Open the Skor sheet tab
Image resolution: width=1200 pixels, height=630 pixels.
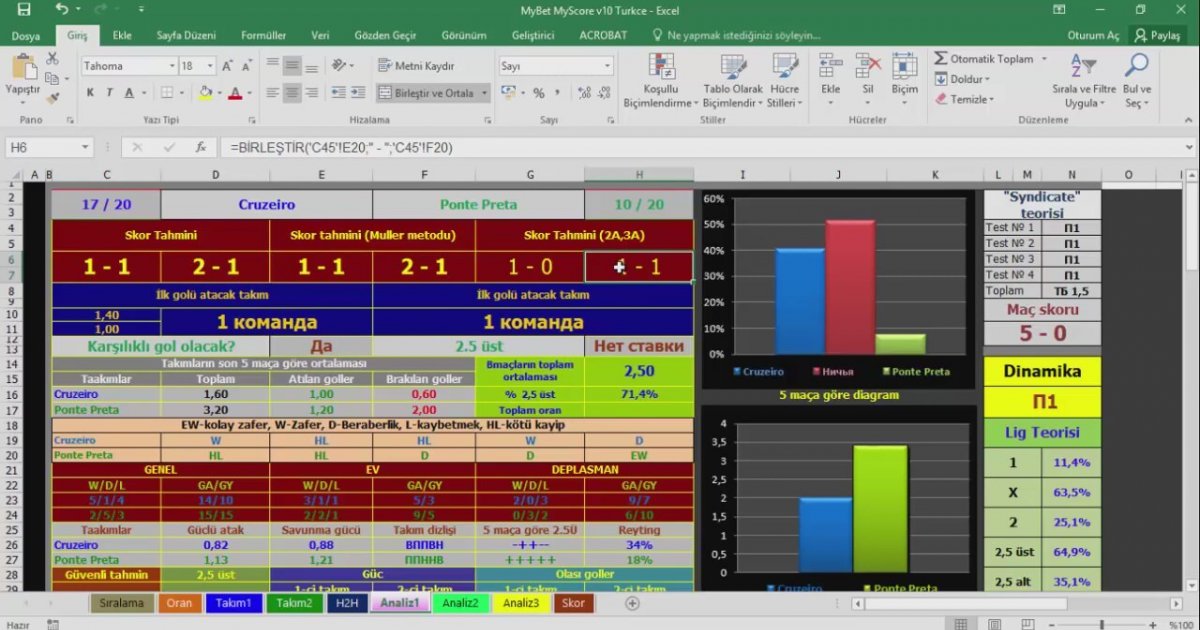point(574,603)
